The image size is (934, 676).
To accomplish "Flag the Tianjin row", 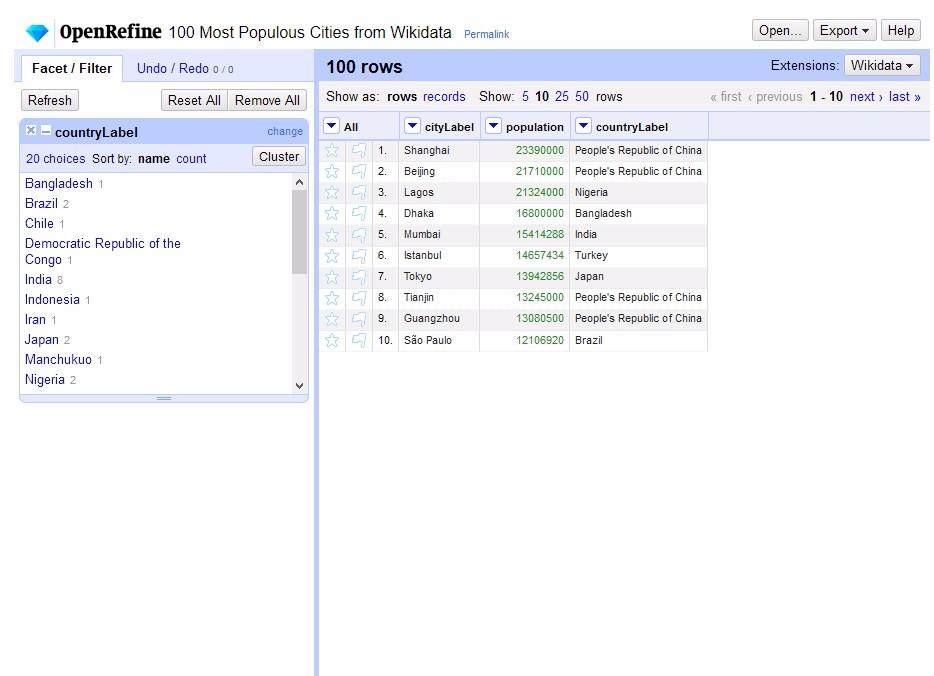I will point(359,297).
